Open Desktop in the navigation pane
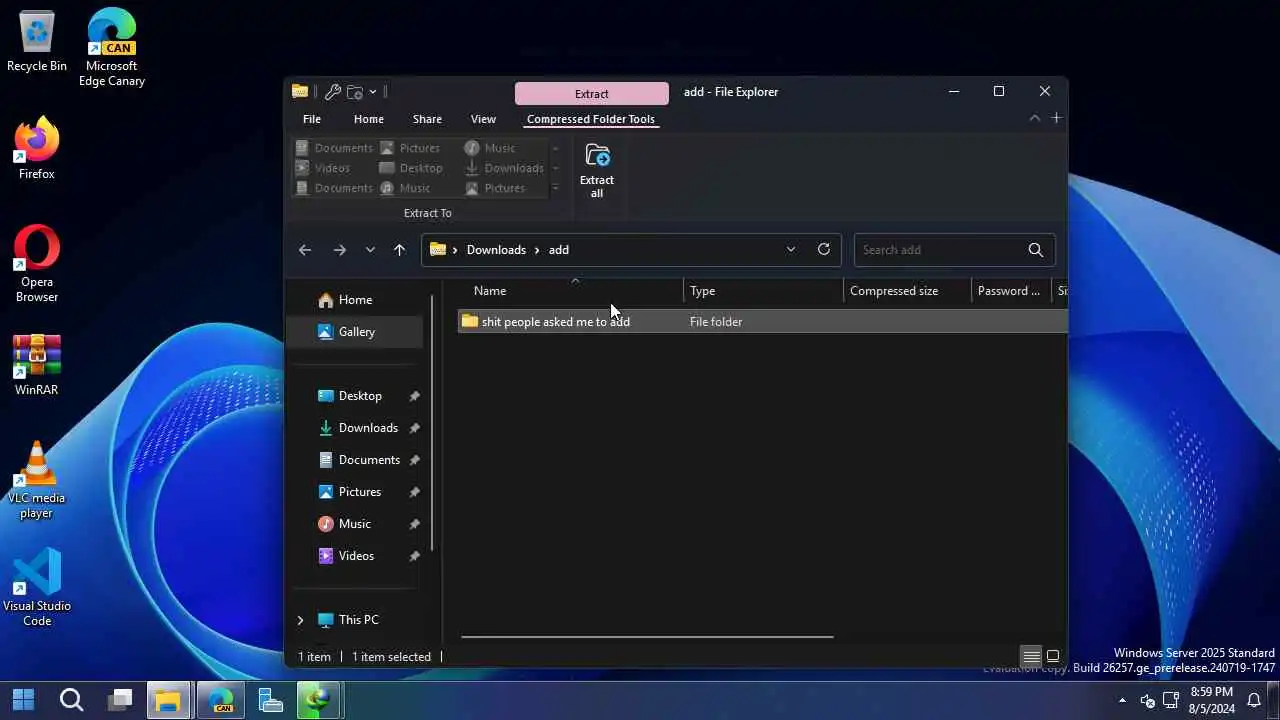Image resolution: width=1280 pixels, height=720 pixels. click(360, 396)
